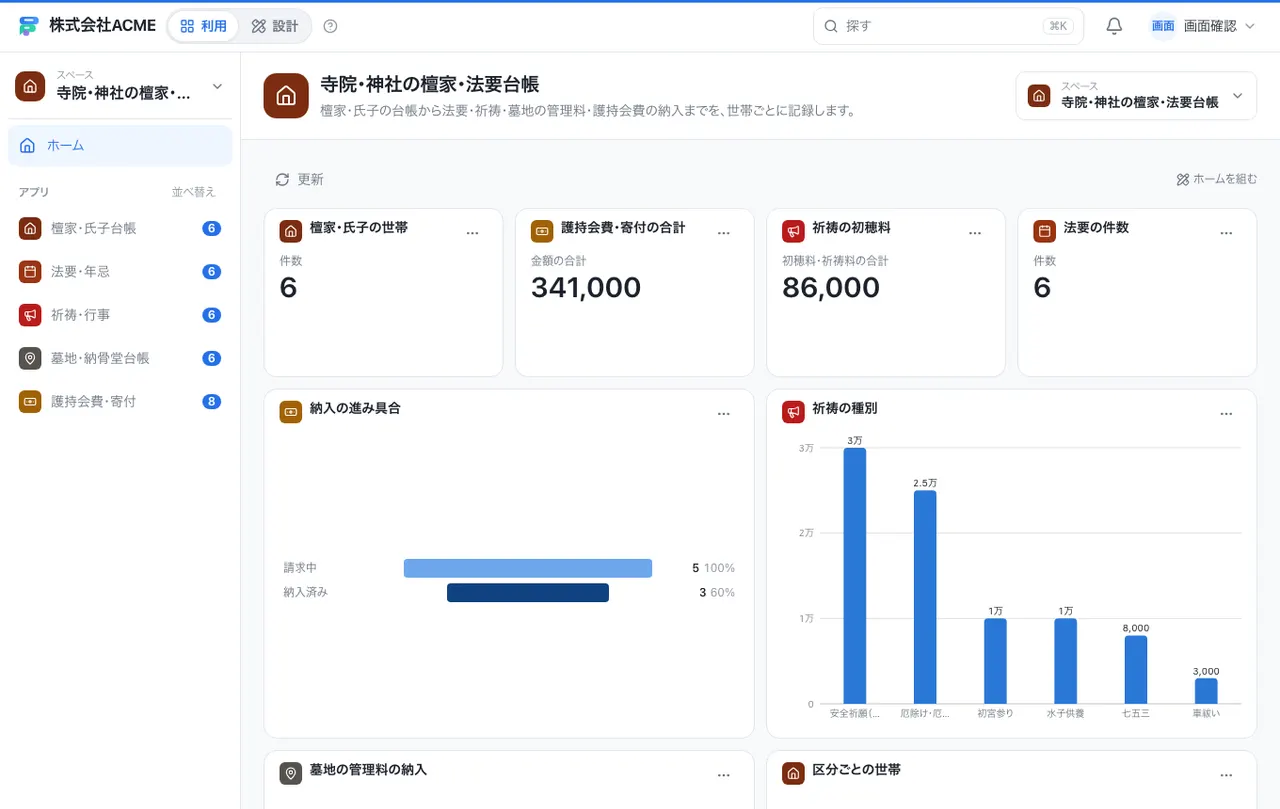This screenshot has width=1280, height=809.
Task: Click the ホームを組む link
Action: [1217, 179]
